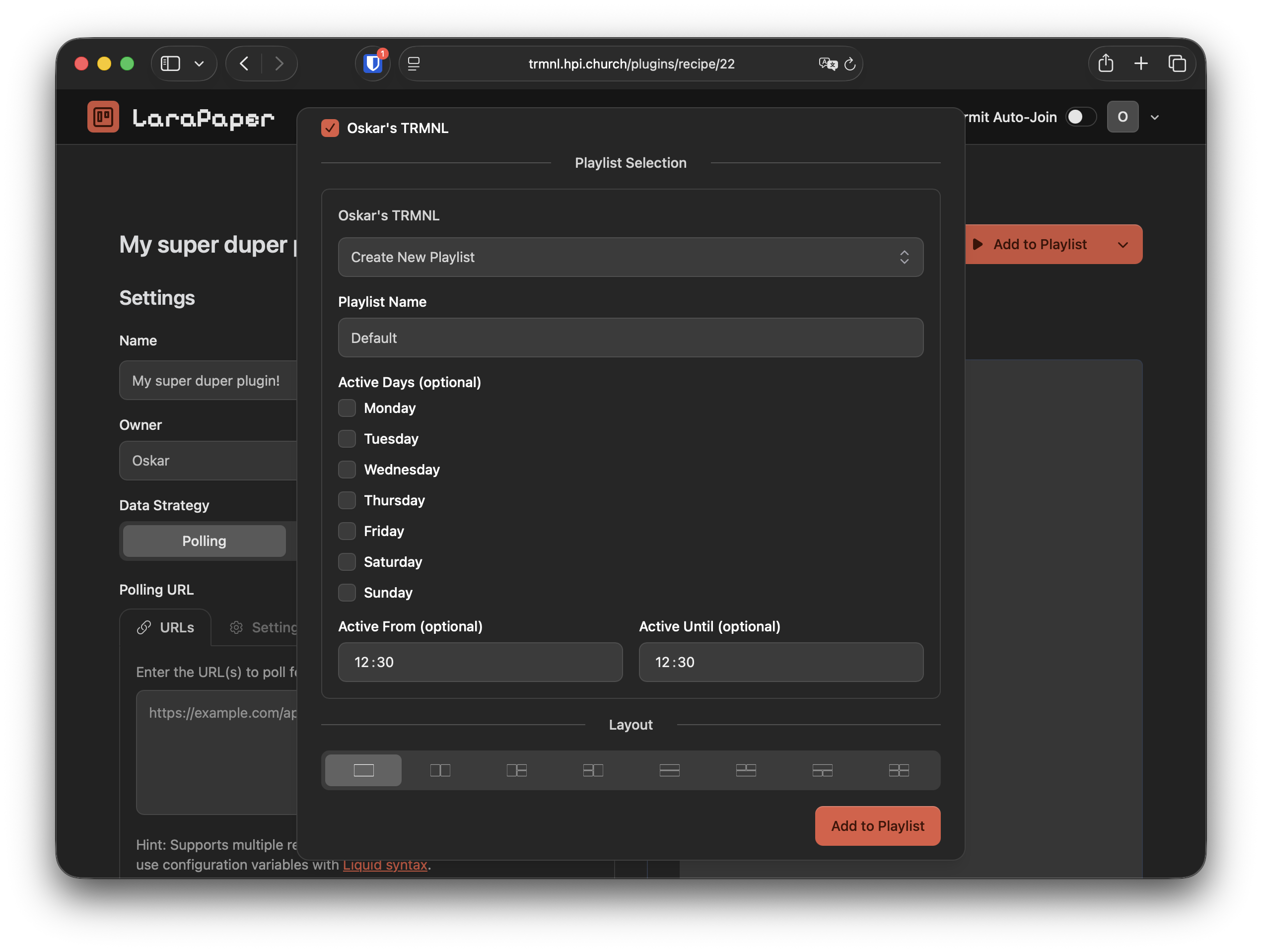Click the user avatar O button

pyautogui.click(x=1123, y=117)
